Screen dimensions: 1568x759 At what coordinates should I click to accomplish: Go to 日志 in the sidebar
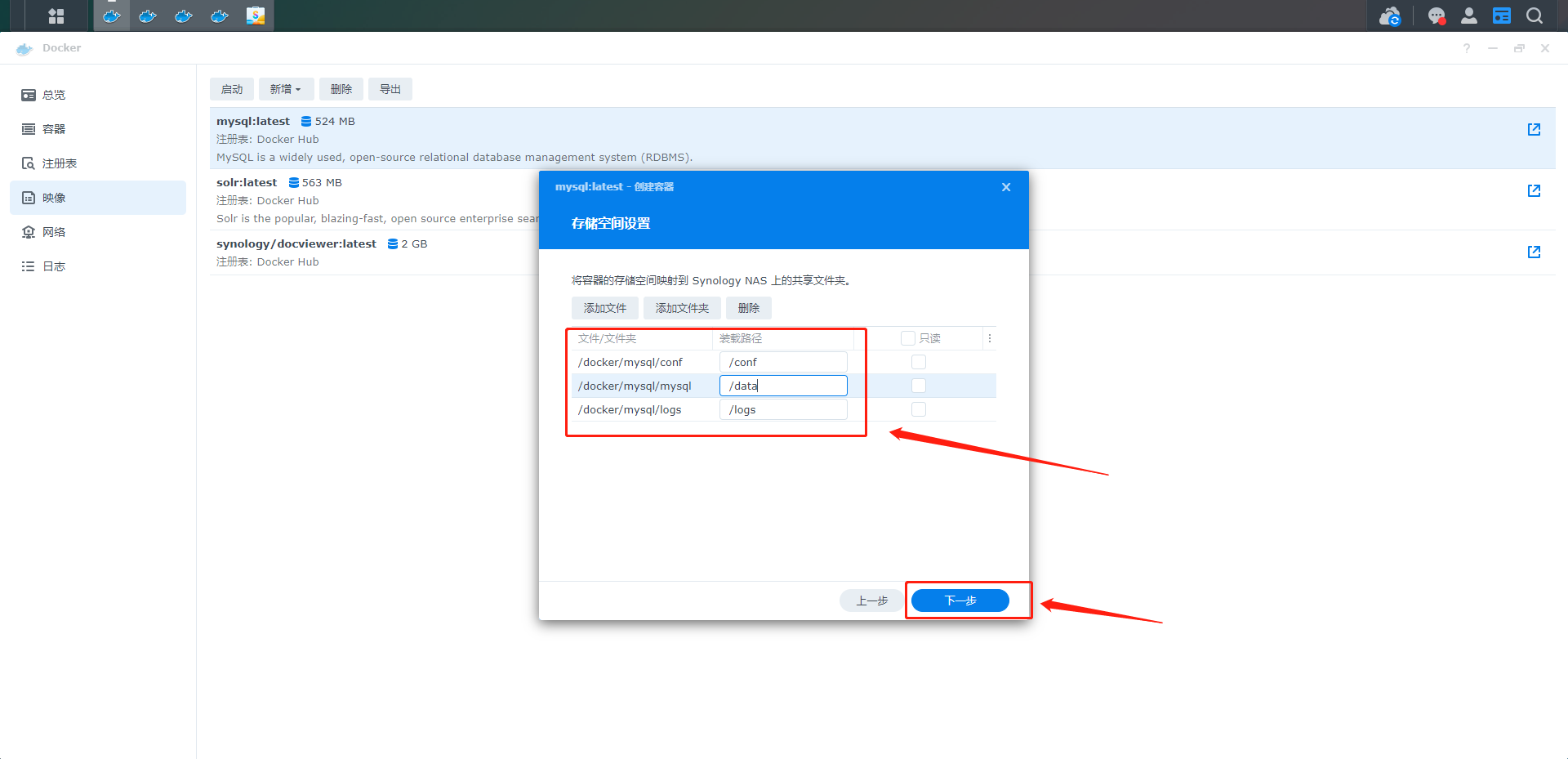pyautogui.click(x=98, y=266)
